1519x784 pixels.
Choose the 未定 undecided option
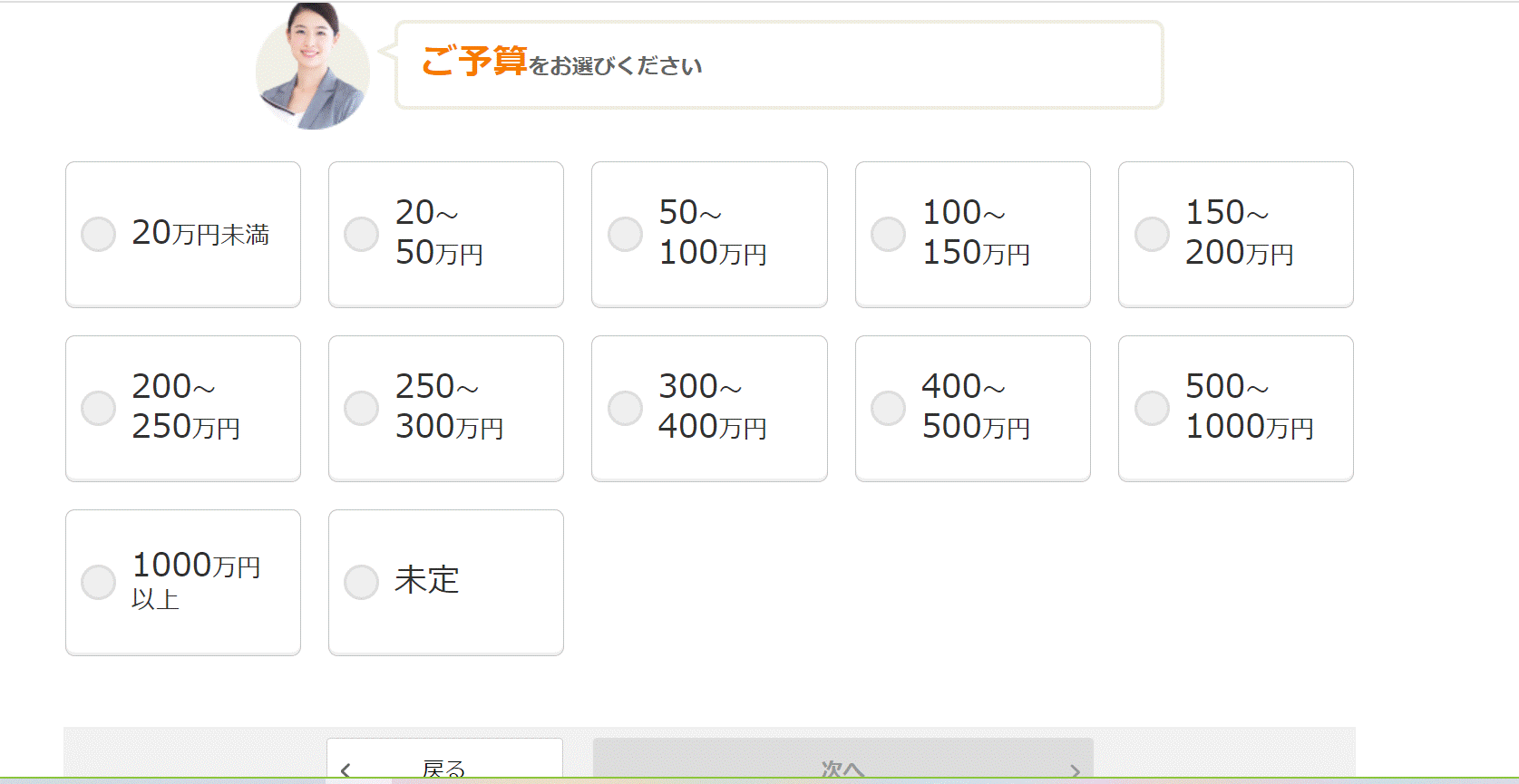(446, 583)
